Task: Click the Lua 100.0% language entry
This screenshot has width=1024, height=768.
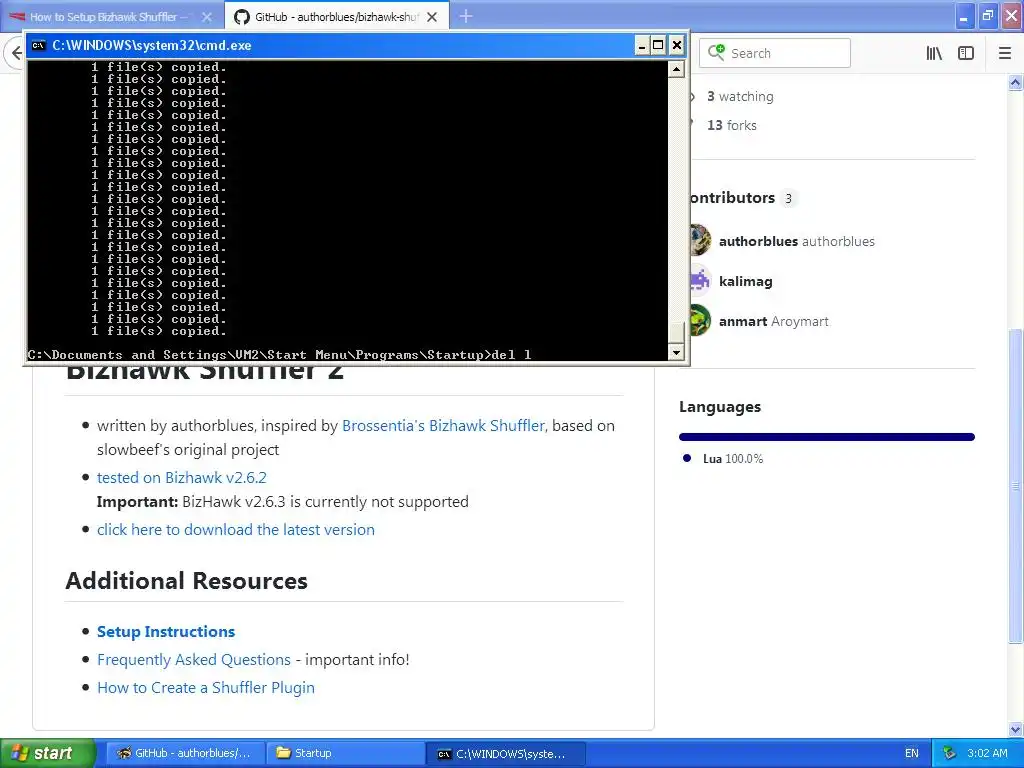Action: click(733, 459)
